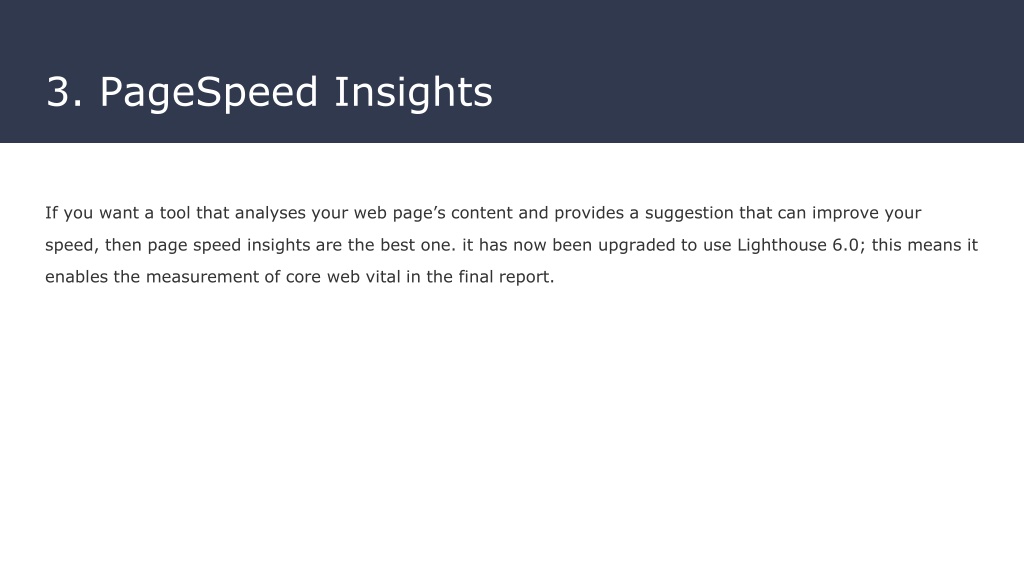
Task: Click the word 'Insights' in the heading
Action: (413, 92)
